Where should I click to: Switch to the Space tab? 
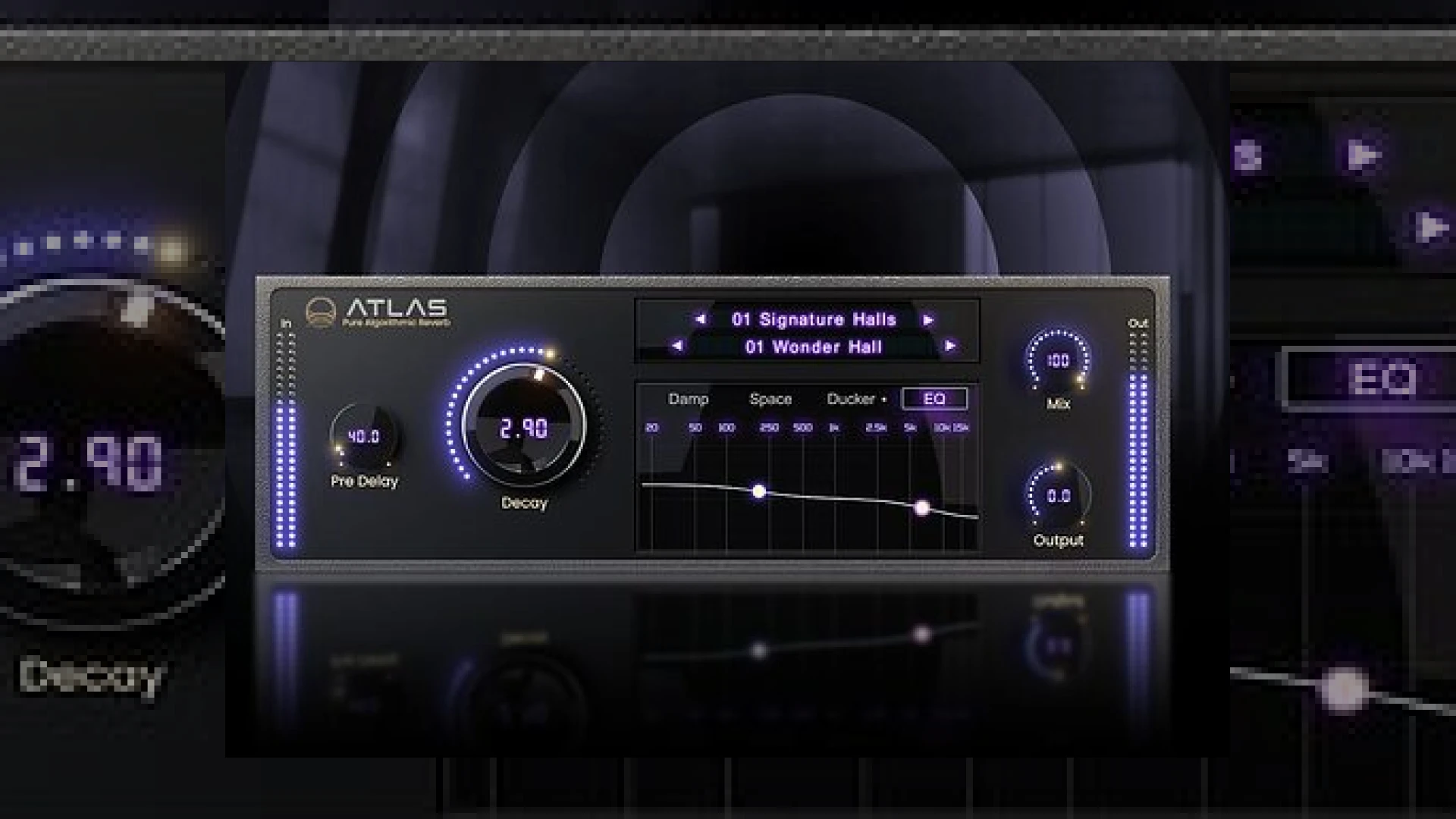(770, 399)
